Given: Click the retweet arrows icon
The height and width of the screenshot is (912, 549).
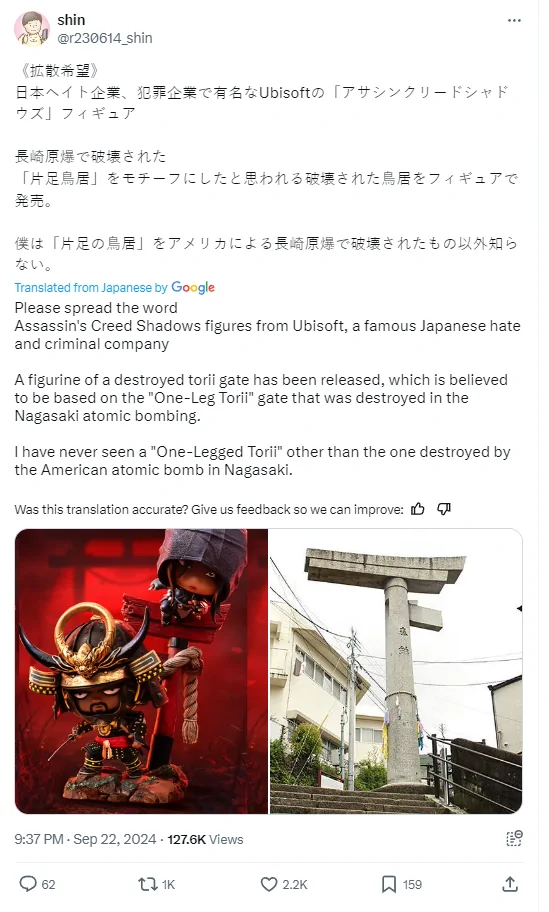Looking at the screenshot, I should pyautogui.click(x=148, y=885).
